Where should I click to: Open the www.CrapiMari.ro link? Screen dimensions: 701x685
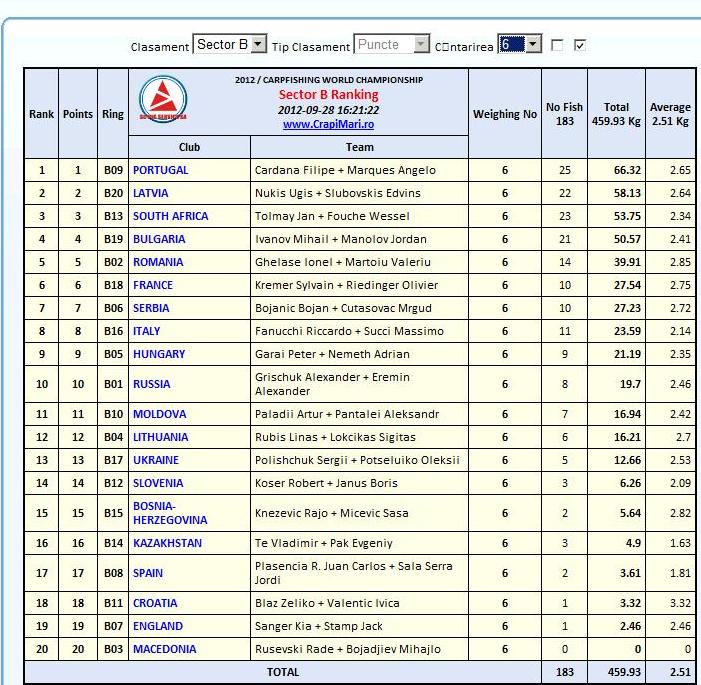click(329, 124)
